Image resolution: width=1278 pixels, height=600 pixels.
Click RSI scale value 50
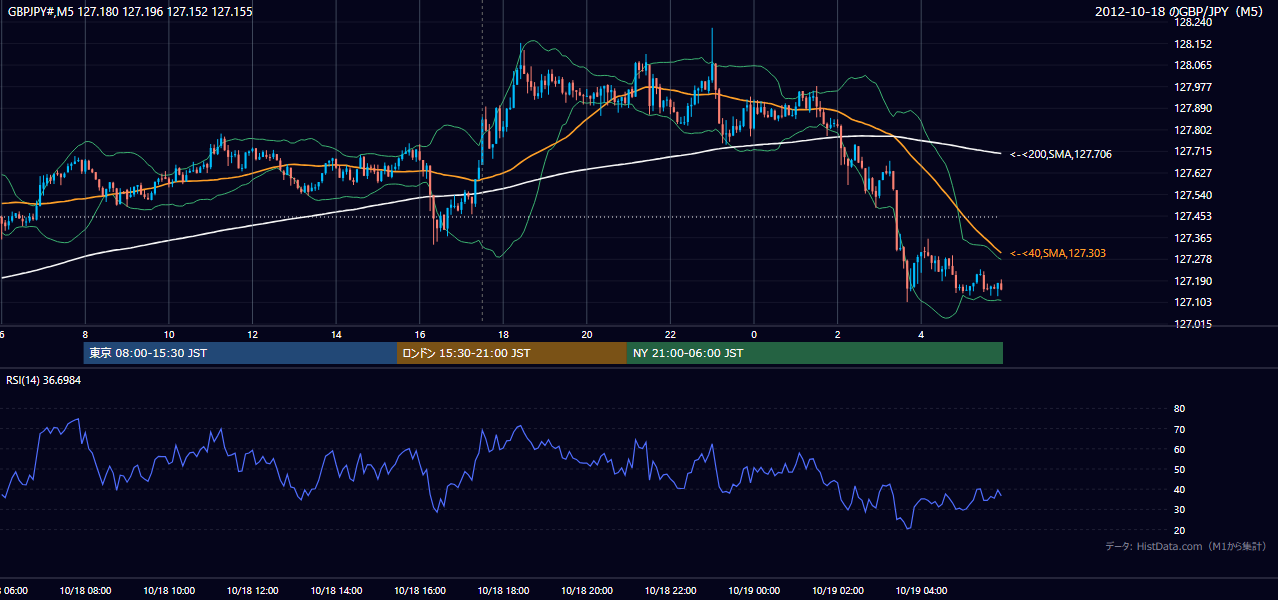pyautogui.click(x=1179, y=469)
